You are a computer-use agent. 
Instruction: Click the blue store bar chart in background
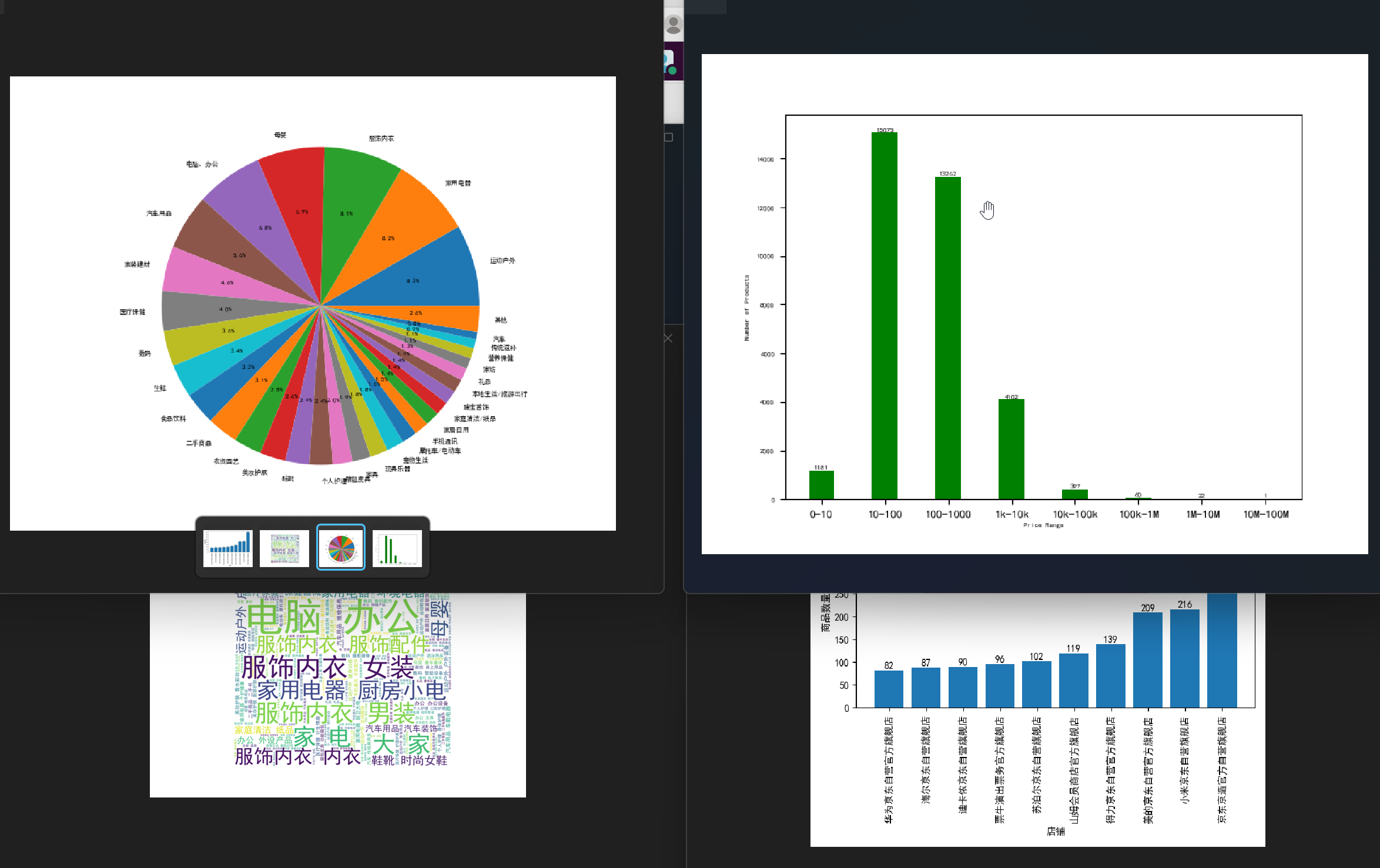pyautogui.click(x=1037, y=720)
